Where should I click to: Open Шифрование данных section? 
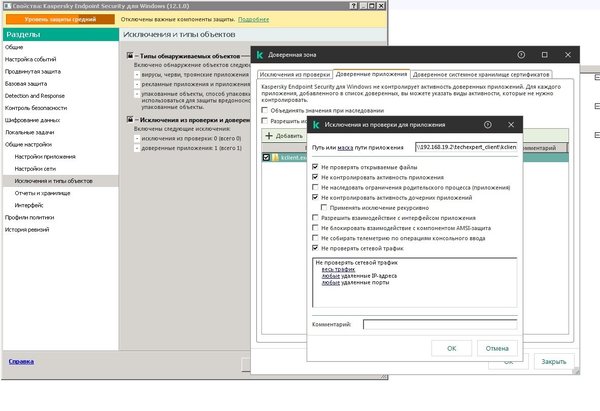coord(33,120)
